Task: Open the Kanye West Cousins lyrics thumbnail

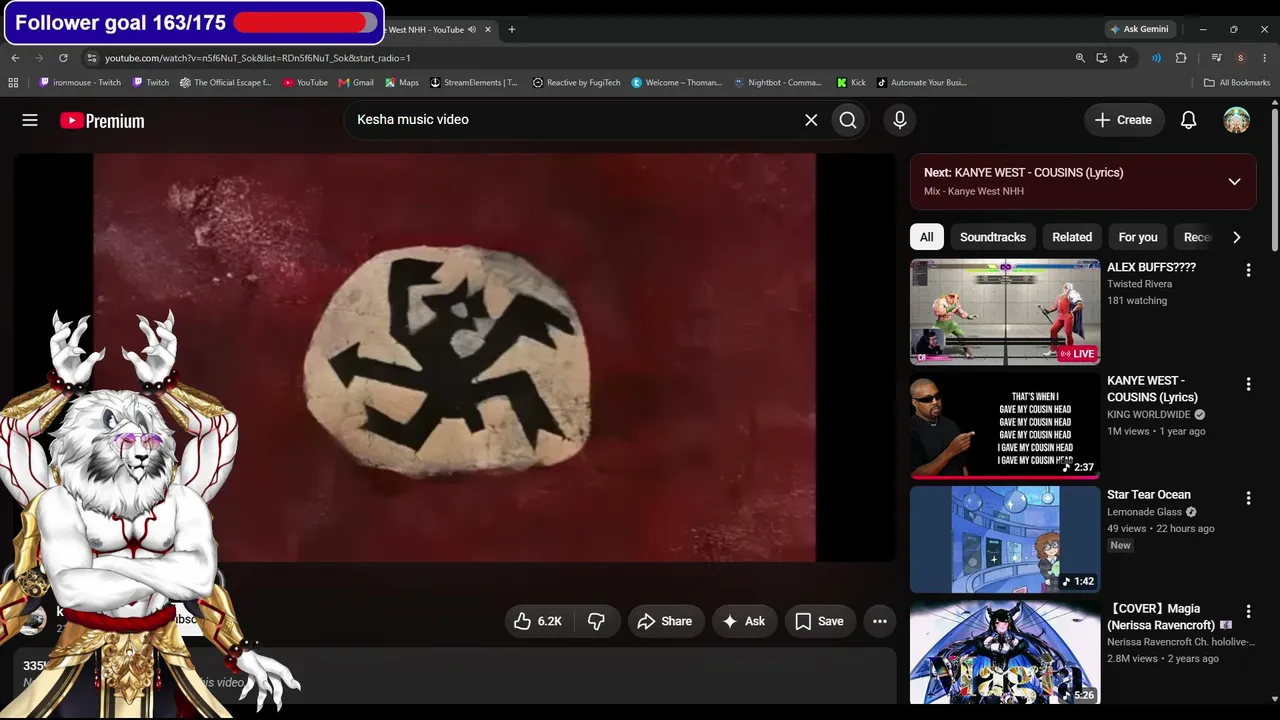Action: [1005, 426]
